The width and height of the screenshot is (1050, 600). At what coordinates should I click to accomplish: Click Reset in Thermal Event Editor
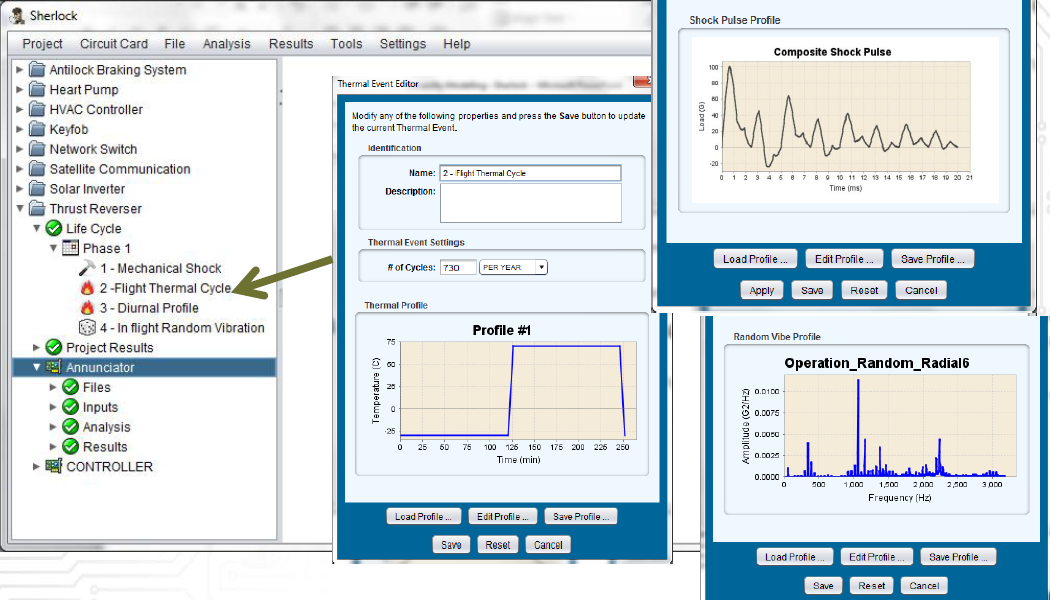[498, 544]
